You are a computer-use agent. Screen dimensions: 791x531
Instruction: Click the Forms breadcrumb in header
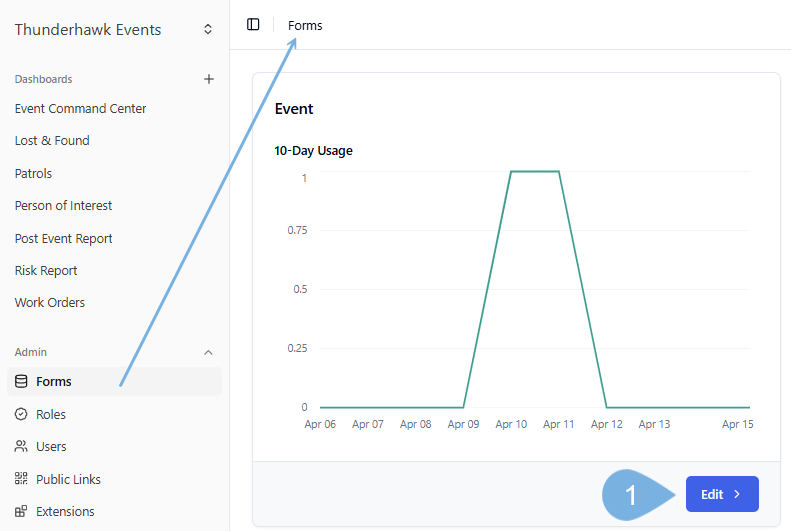(x=305, y=25)
